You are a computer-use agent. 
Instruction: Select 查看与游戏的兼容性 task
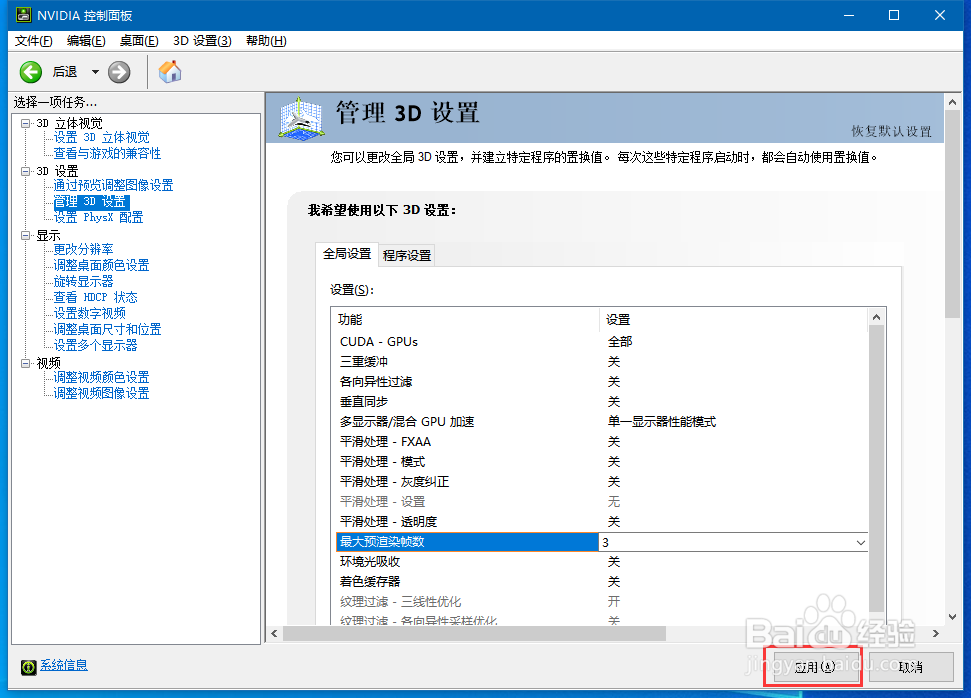(107, 154)
